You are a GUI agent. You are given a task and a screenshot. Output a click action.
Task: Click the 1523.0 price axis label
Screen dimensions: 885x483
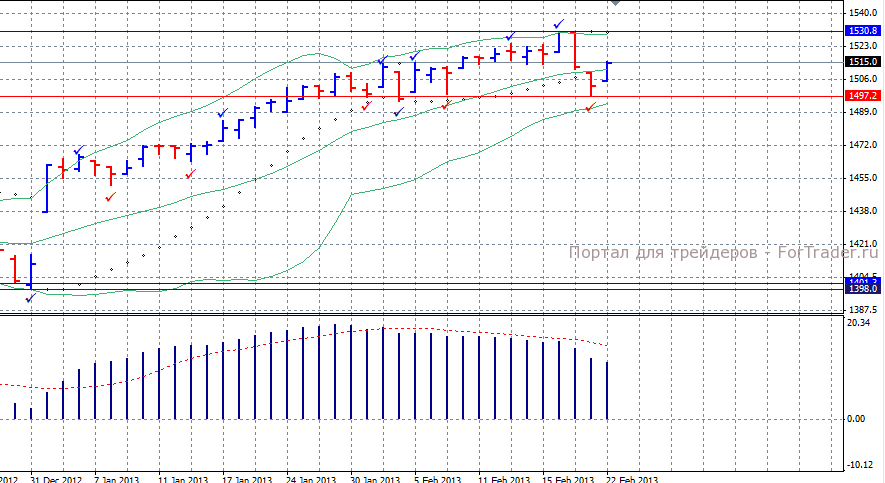tap(864, 46)
